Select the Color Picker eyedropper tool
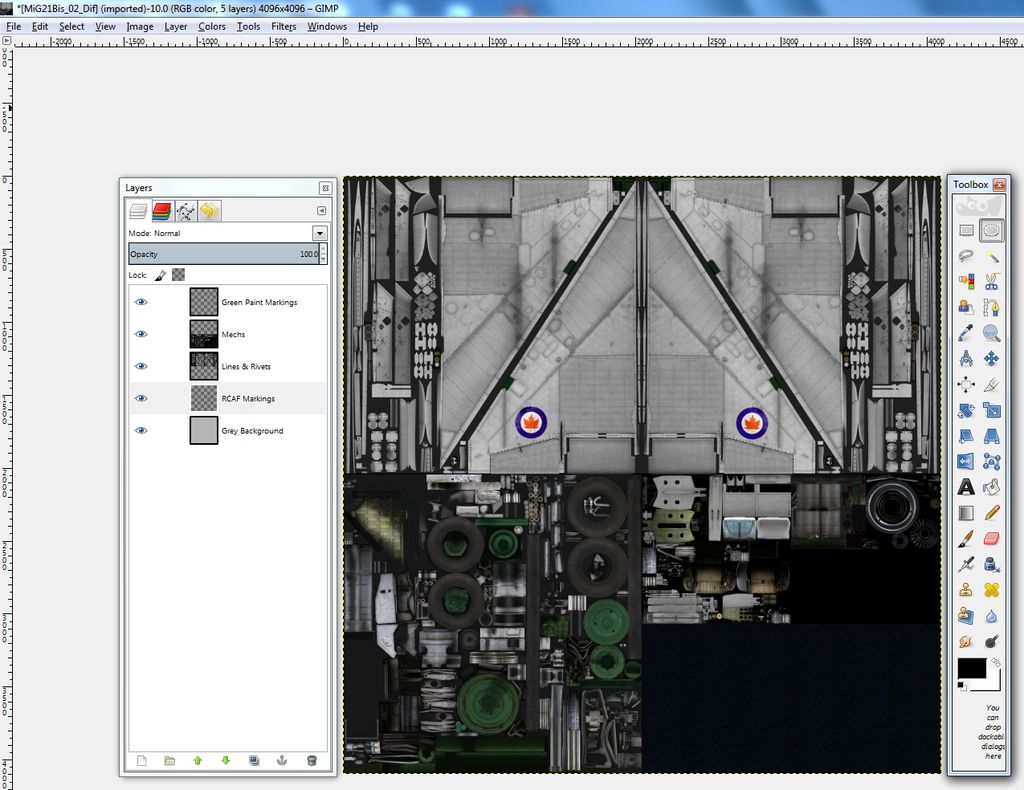The height and width of the screenshot is (790, 1024). (x=964, y=332)
